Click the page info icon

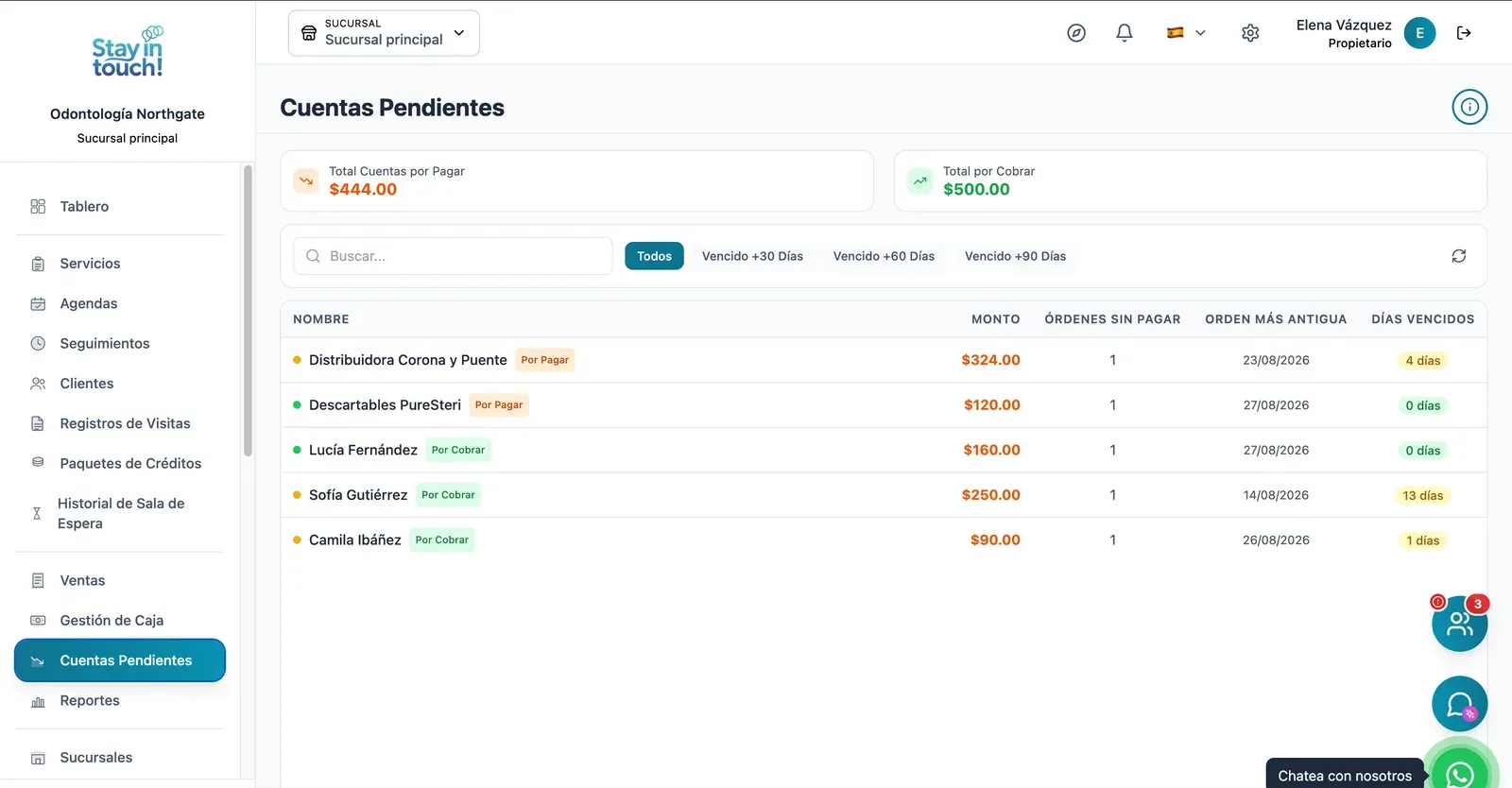(1469, 107)
